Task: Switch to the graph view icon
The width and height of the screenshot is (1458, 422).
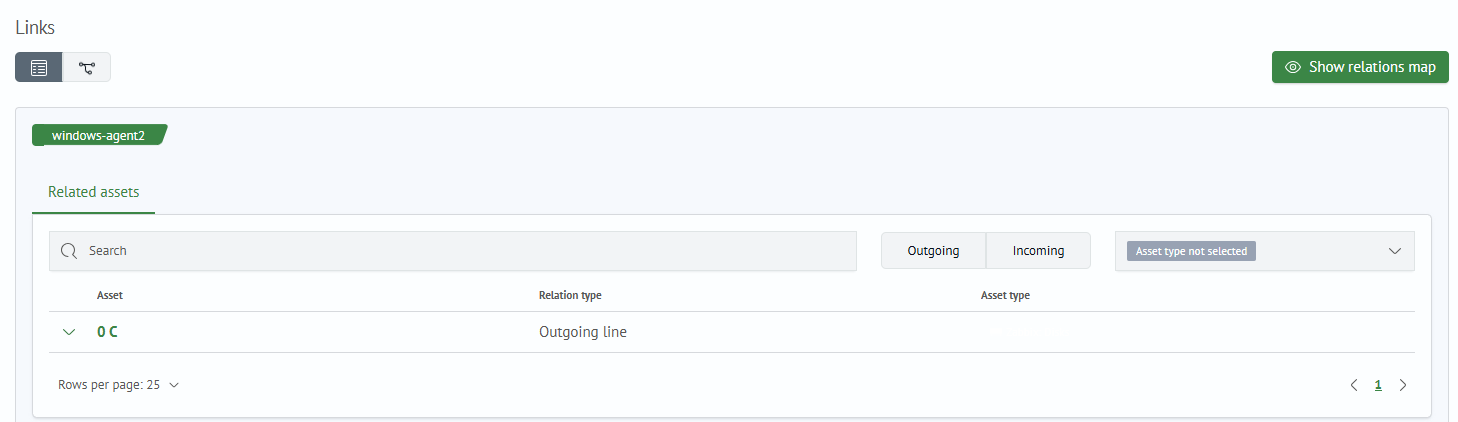Action: point(87,68)
